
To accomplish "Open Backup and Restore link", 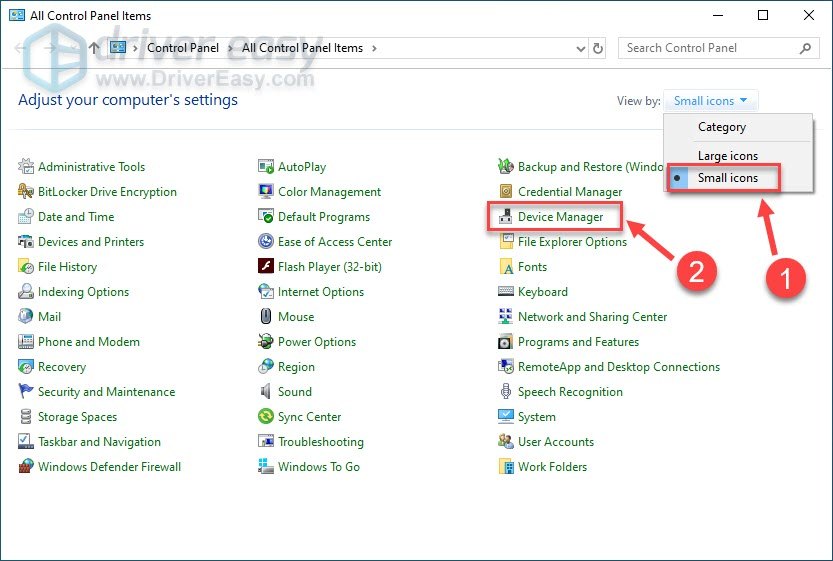I will [x=591, y=166].
